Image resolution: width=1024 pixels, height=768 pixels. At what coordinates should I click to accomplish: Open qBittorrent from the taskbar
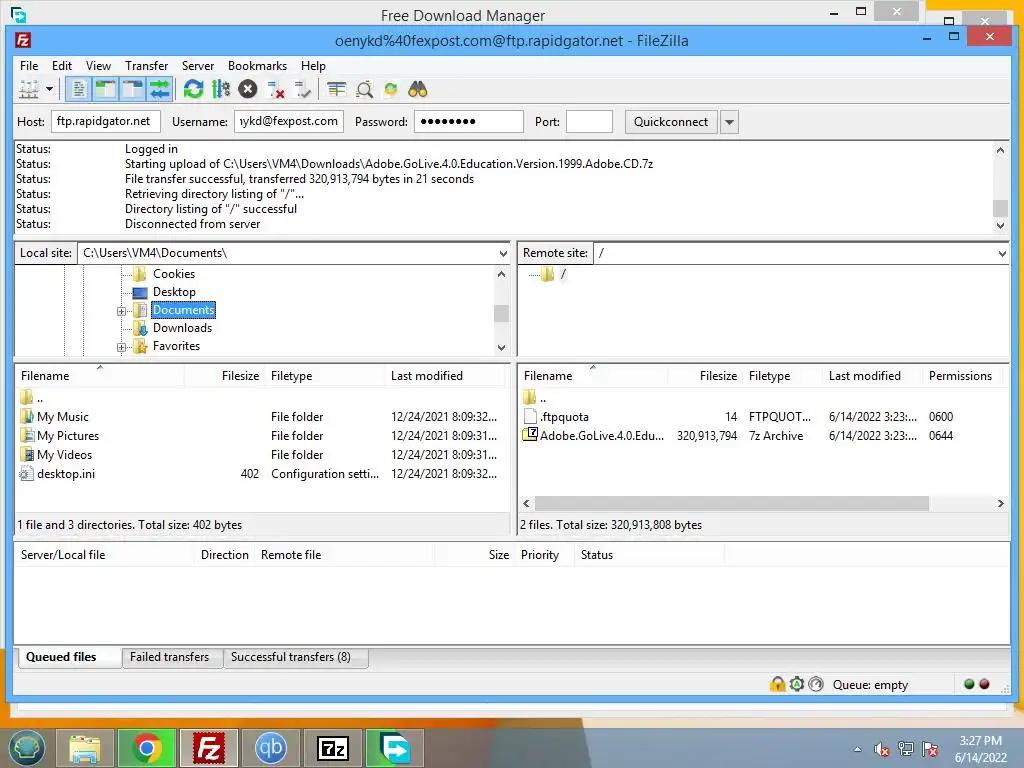270,748
